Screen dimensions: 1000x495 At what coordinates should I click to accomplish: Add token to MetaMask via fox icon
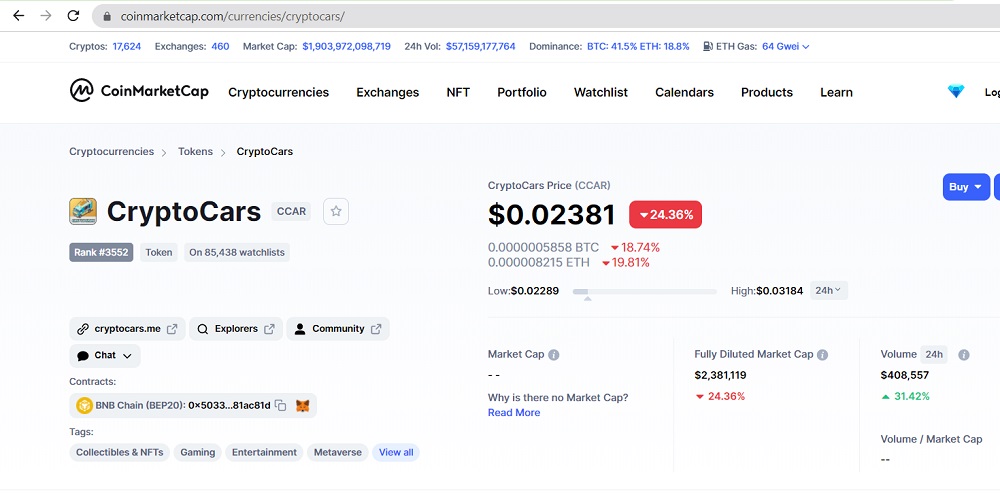click(302, 406)
